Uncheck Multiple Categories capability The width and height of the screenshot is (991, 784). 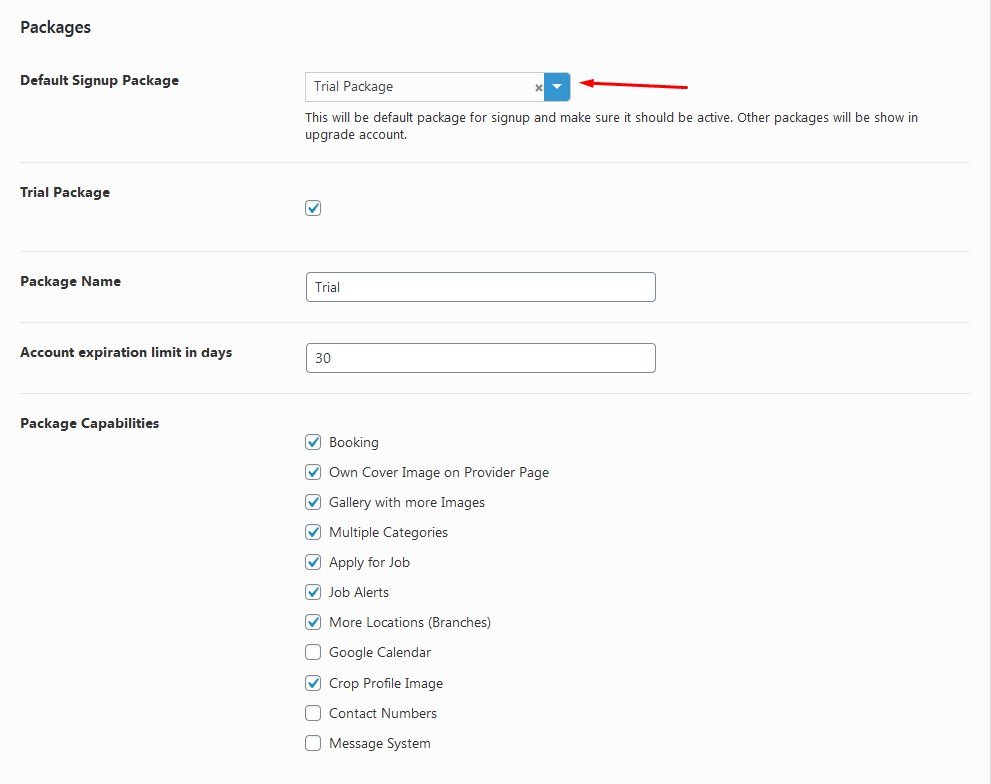(x=313, y=532)
